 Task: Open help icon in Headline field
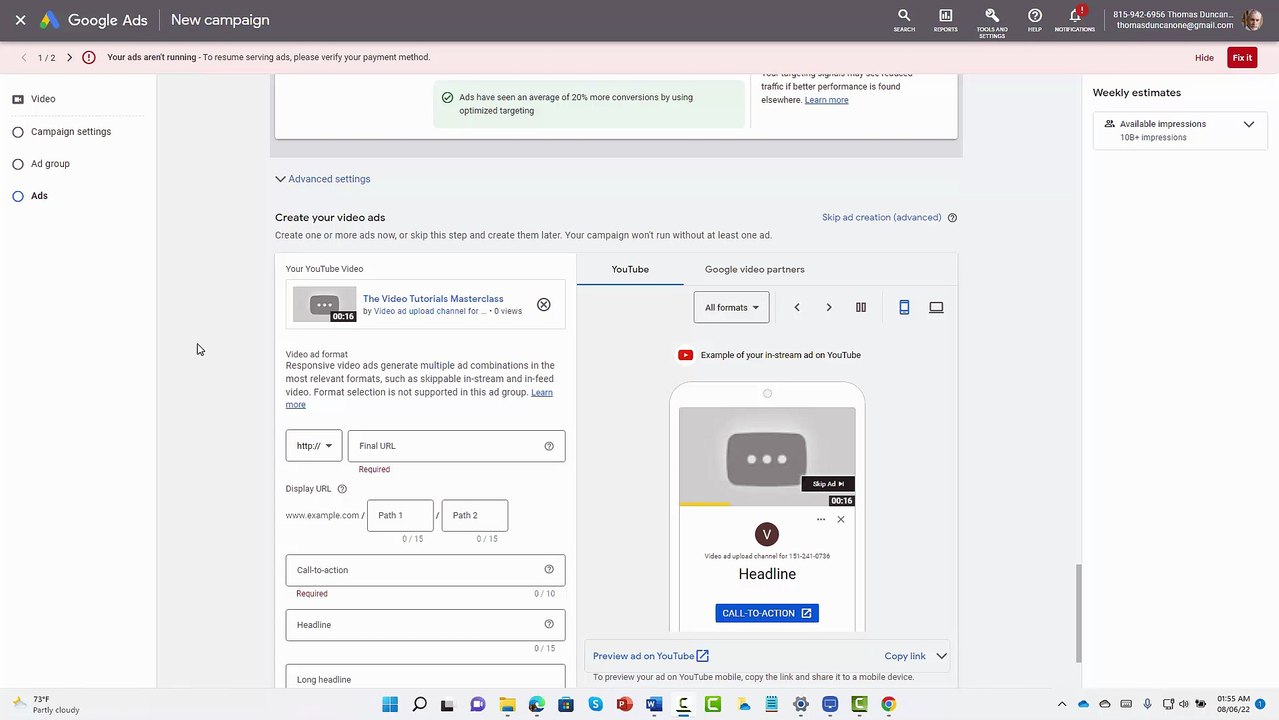[x=549, y=625]
